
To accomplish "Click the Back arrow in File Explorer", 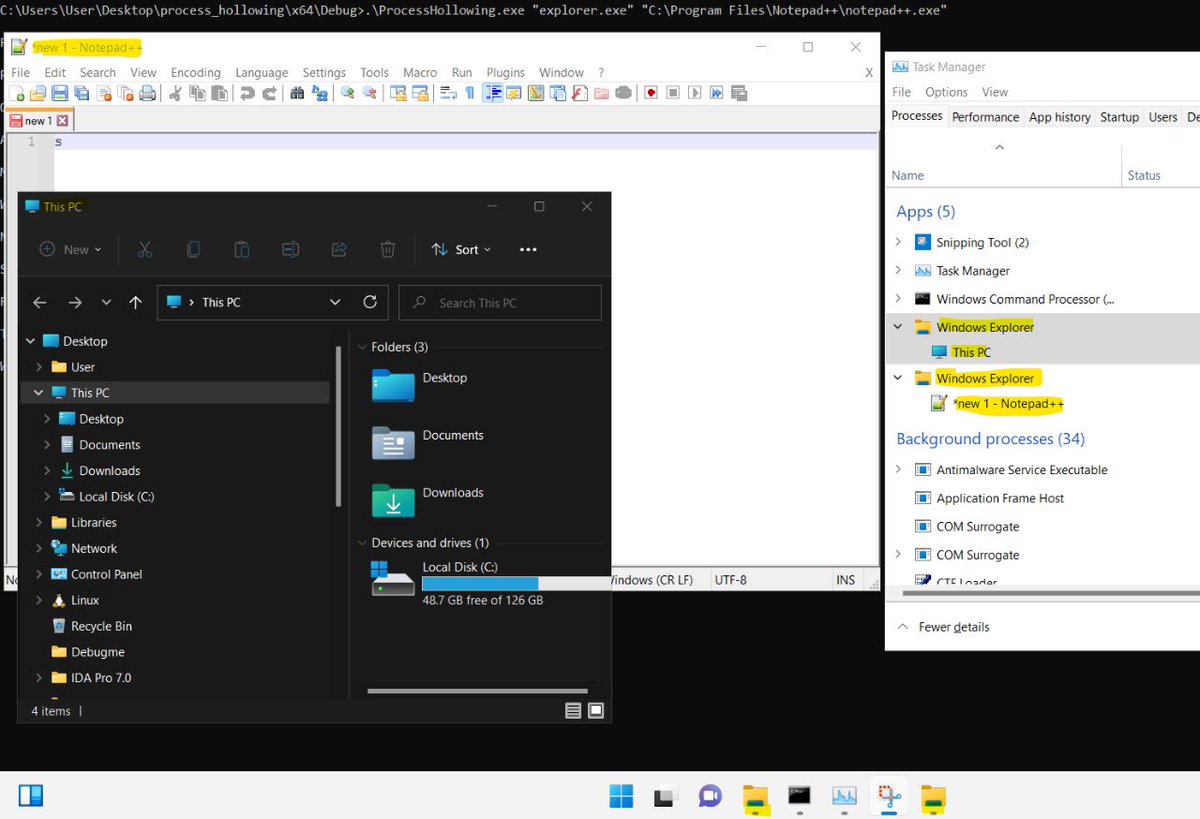I will 40,302.
